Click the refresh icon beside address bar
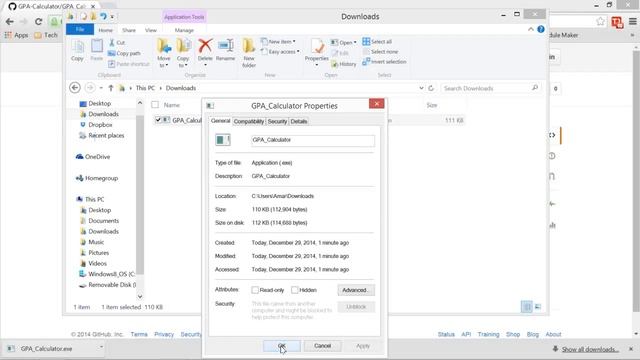 431,88
